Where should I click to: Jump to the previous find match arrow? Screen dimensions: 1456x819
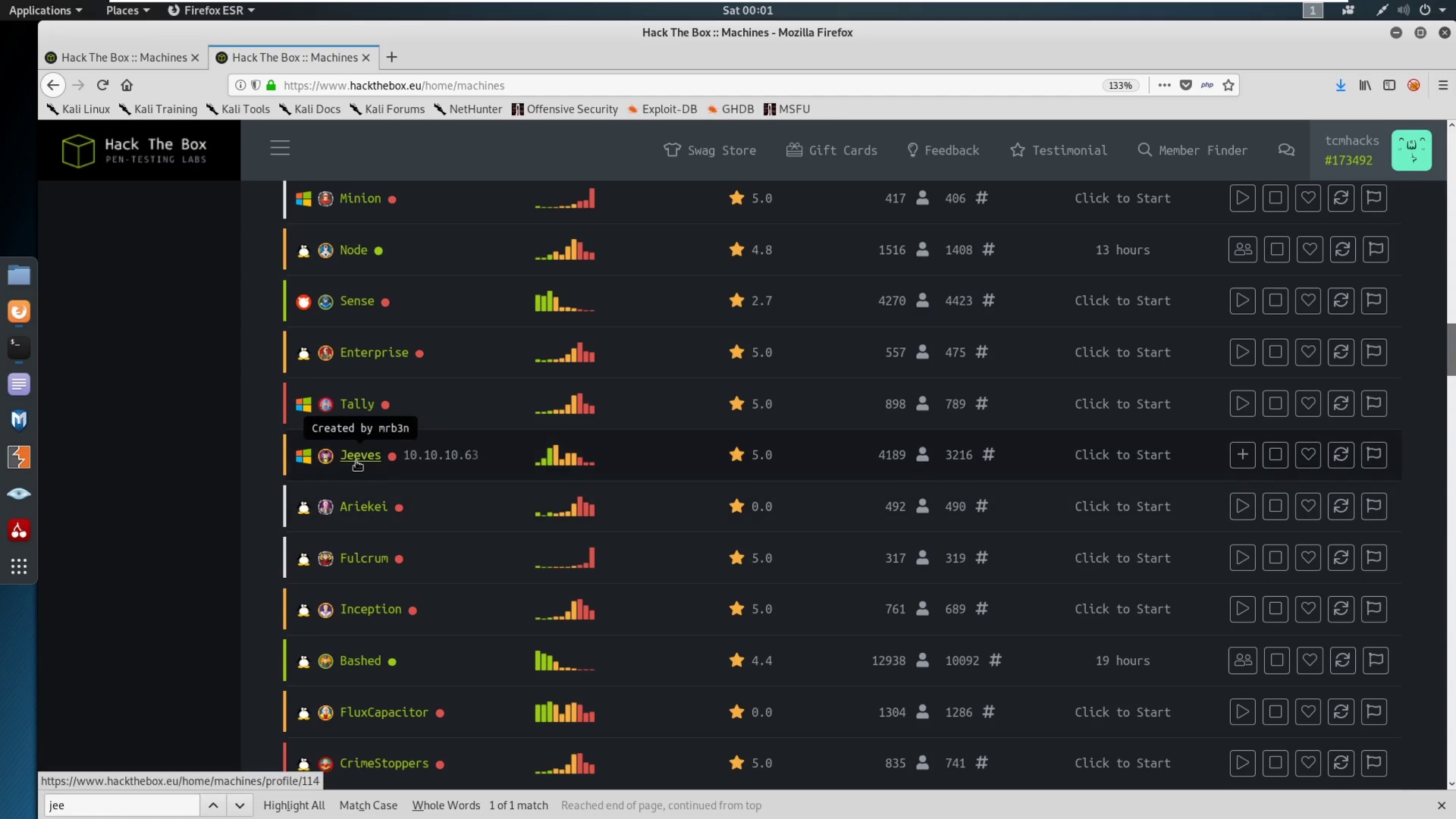pyautogui.click(x=213, y=805)
